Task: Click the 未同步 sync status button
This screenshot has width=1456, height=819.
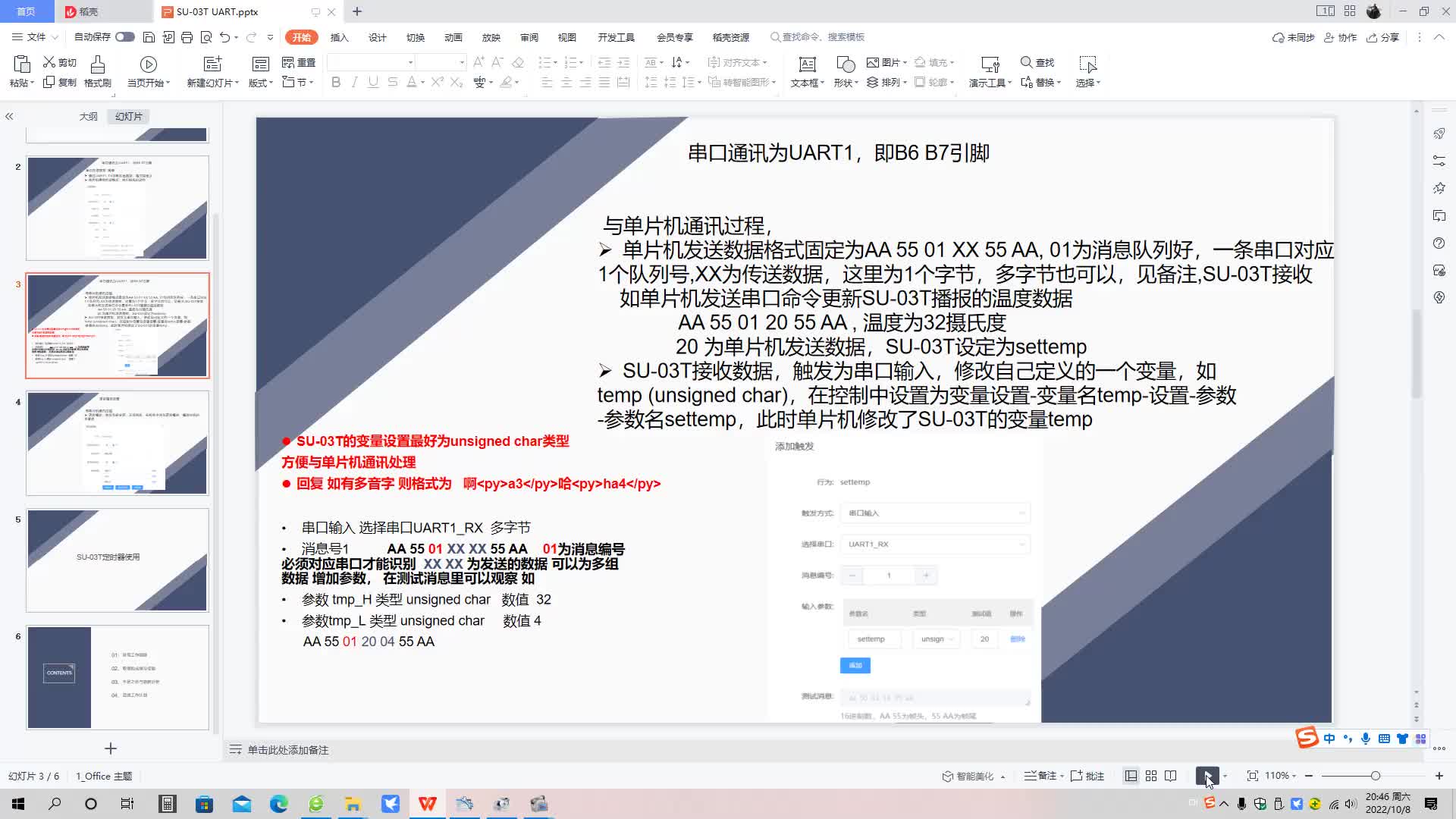Action: tap(1293, 37)
